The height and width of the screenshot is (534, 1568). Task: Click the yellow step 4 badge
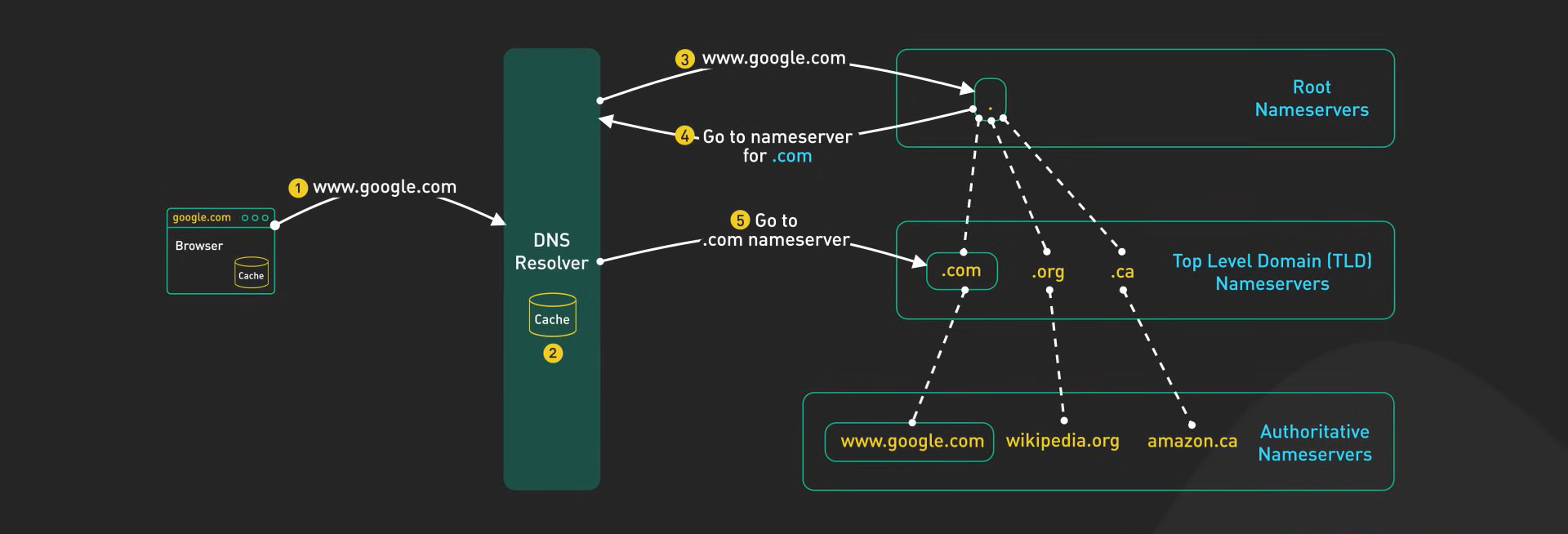pyautogui.click(x=684, y=136)
